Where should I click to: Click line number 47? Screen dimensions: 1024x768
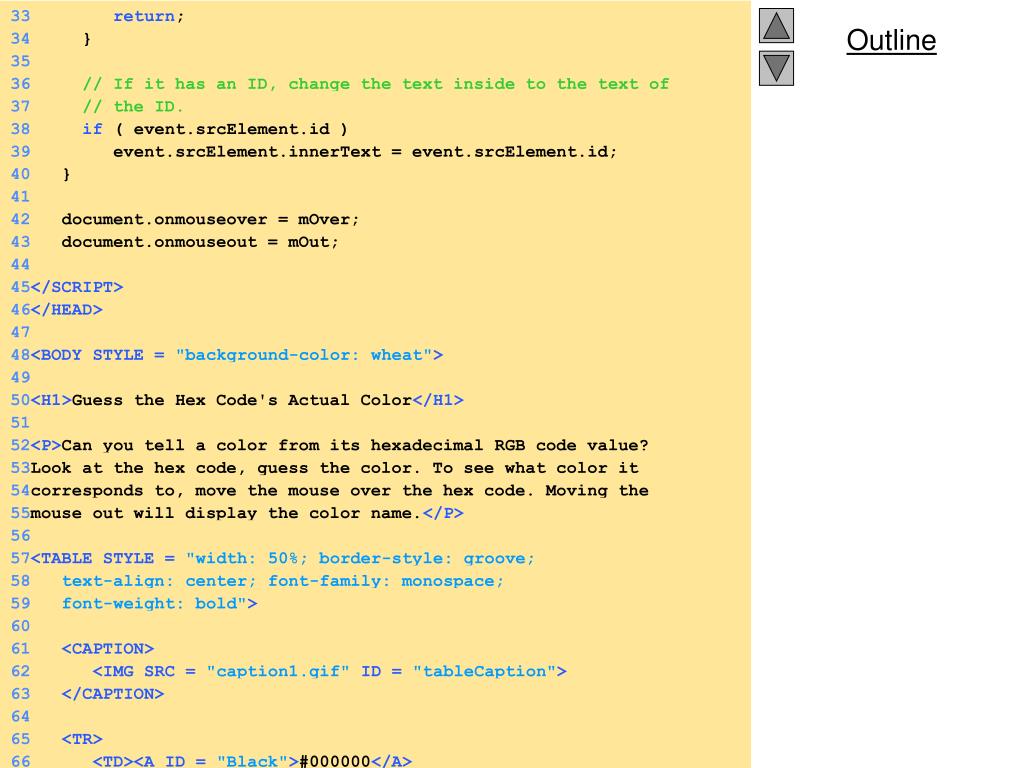20,332
